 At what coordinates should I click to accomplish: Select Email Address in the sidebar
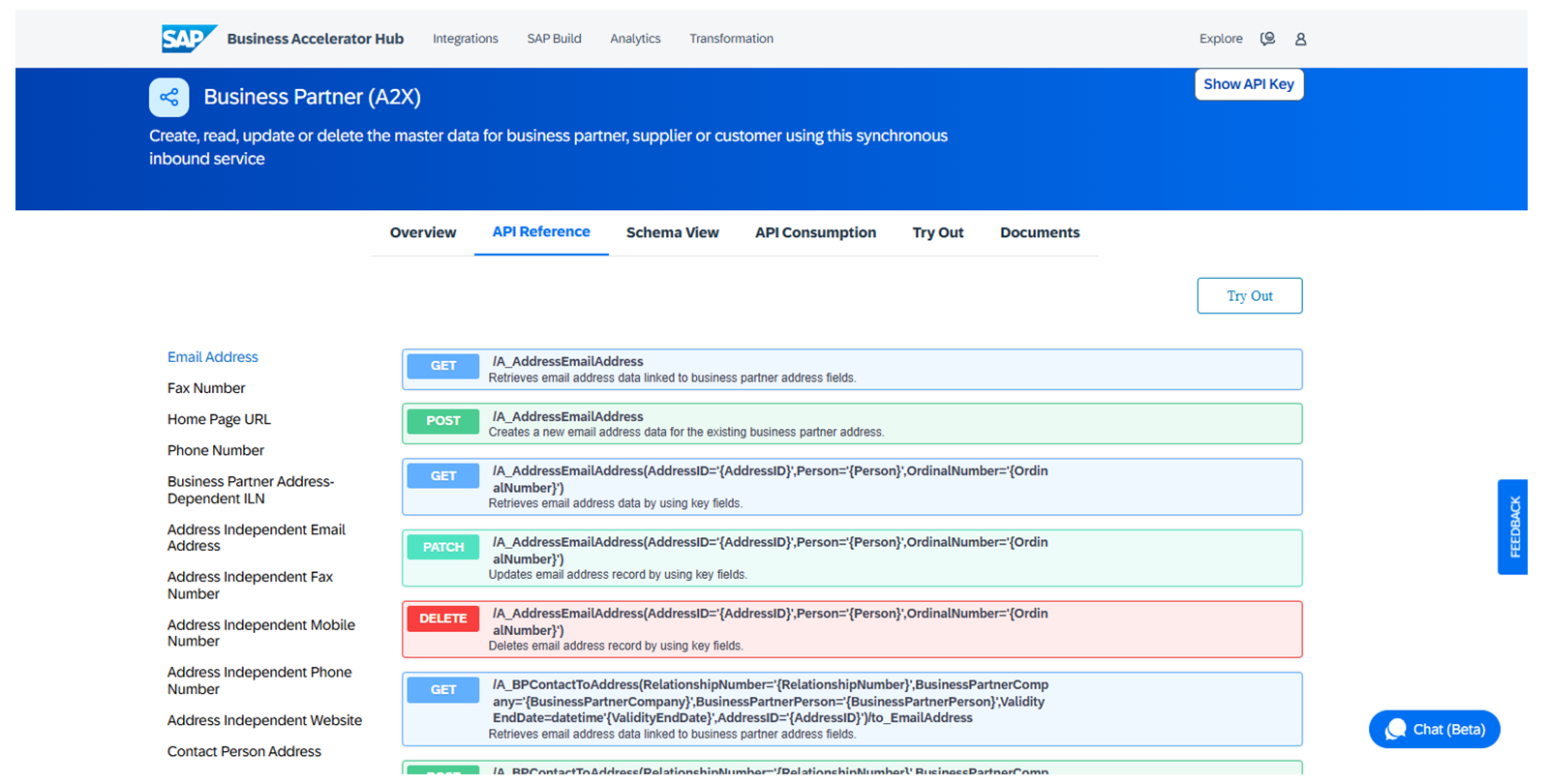213,357
